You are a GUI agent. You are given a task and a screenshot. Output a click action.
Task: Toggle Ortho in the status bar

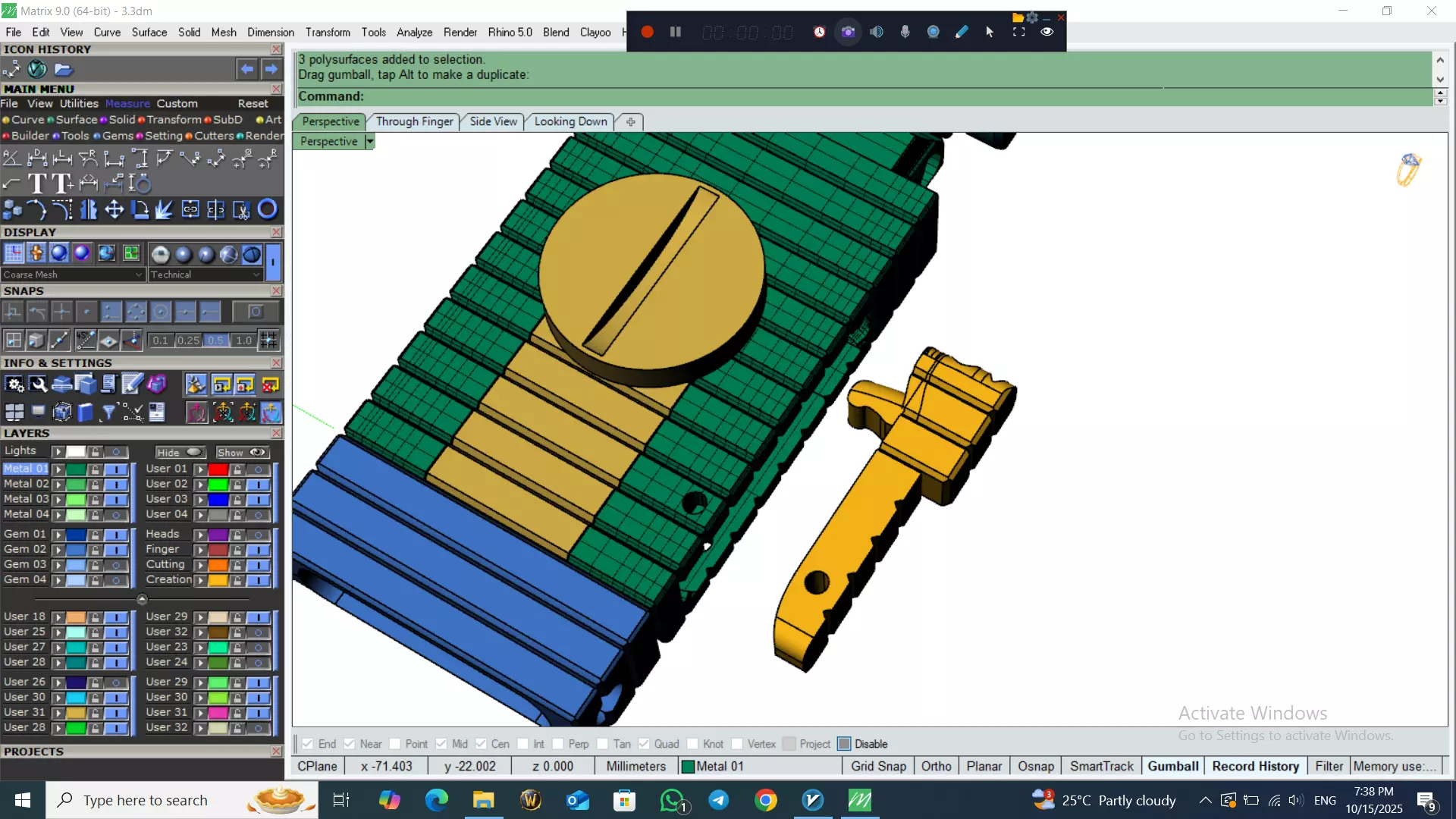tap(936, 766)
